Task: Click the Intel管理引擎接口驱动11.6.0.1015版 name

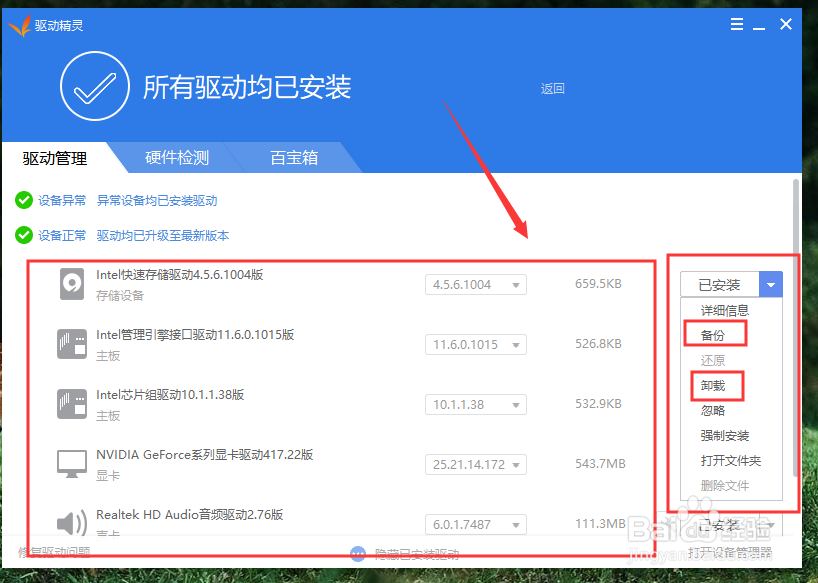Action: [195, 335]
